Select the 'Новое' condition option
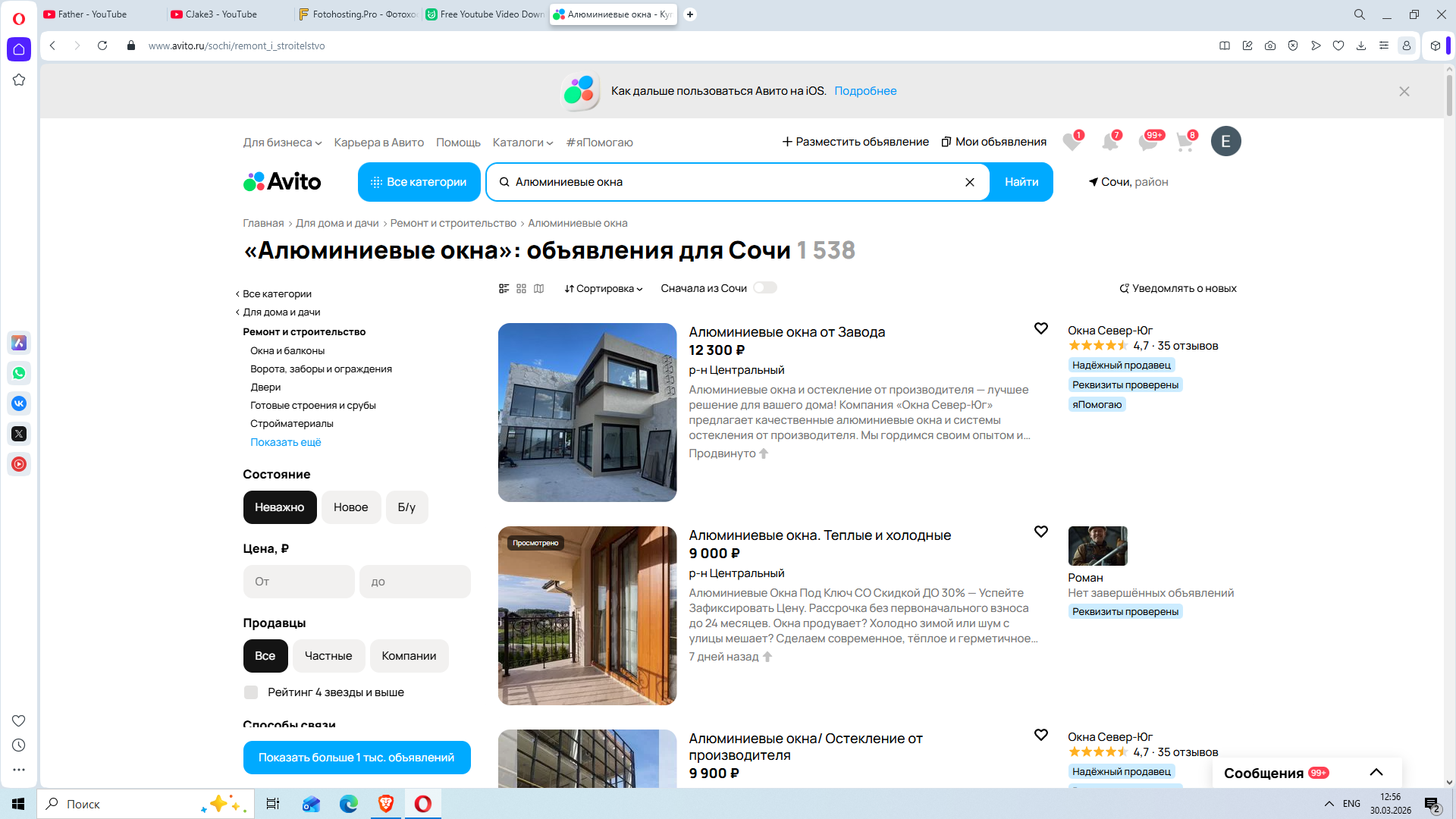 (350, 507)
